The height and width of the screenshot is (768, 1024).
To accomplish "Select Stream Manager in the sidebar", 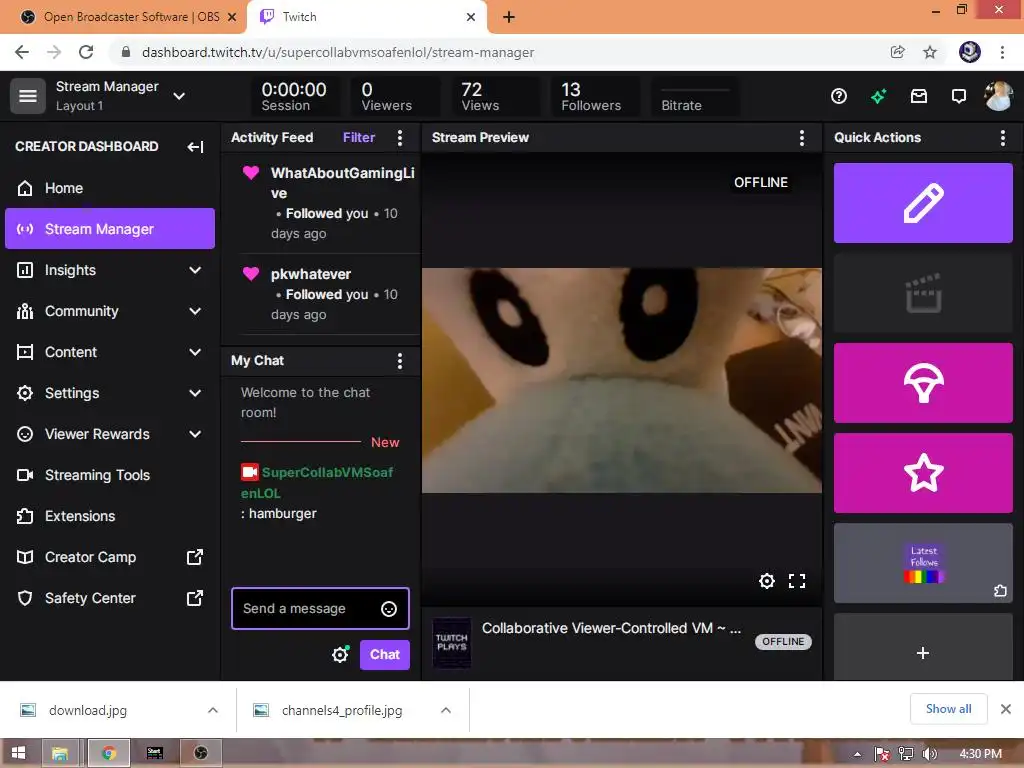I will click(x=110, y=229).
